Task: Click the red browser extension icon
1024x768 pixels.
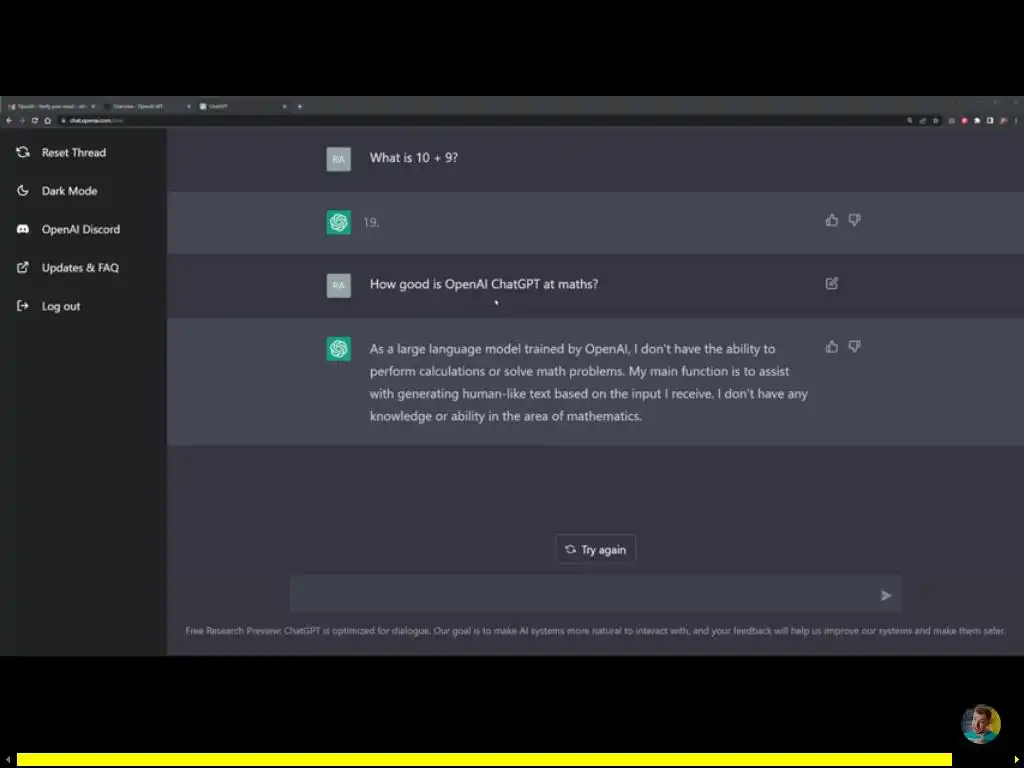Action: click(964, 120)
